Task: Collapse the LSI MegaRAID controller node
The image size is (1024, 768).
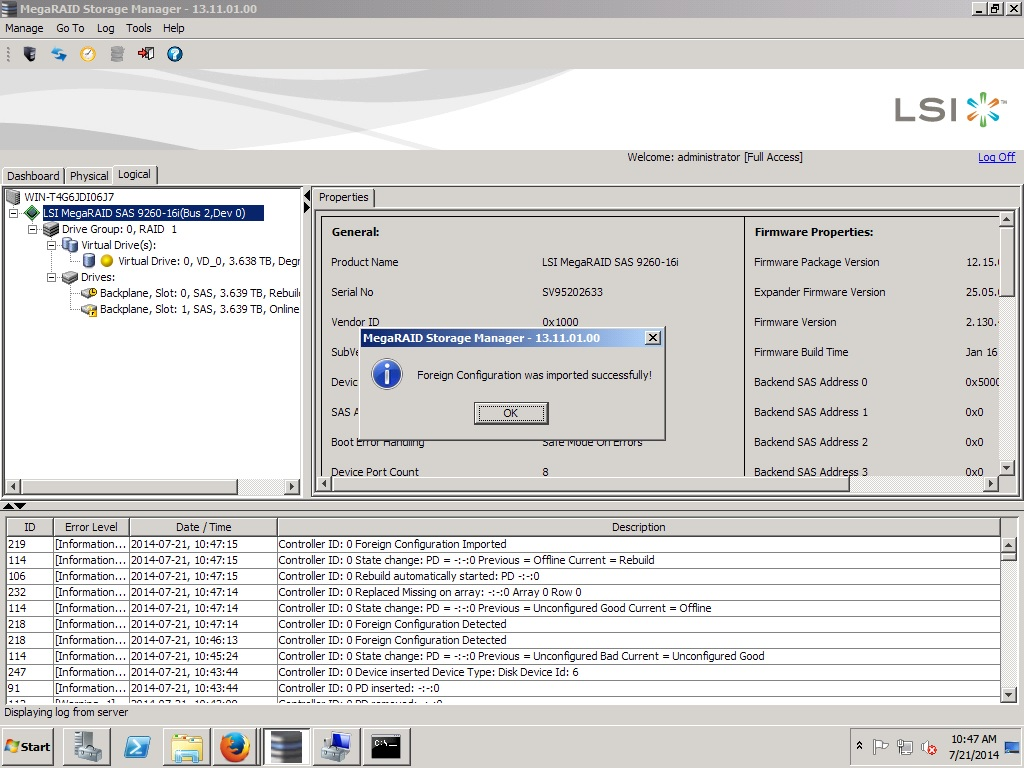Action: 13,213
